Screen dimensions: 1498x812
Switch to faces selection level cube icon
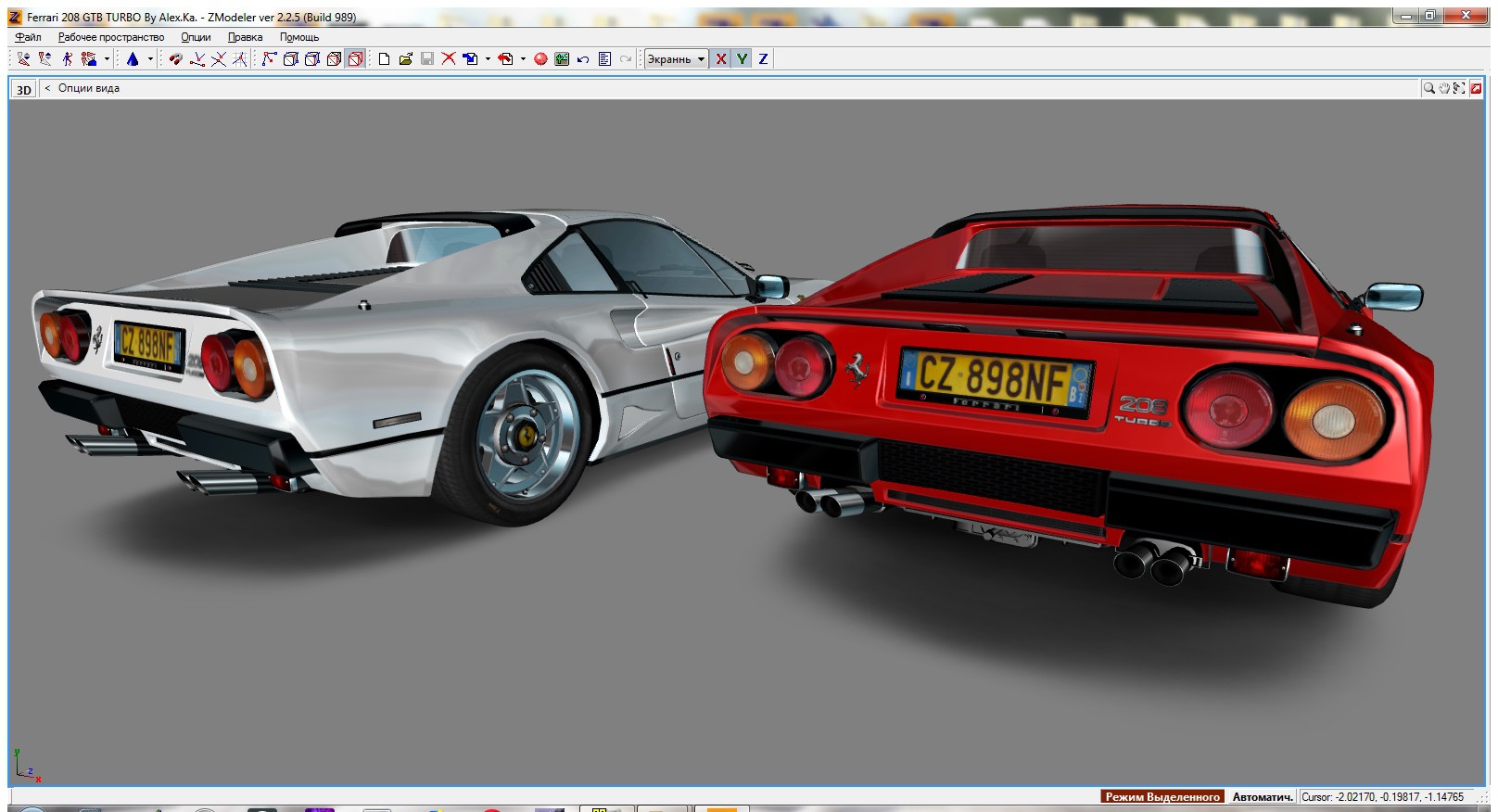tap(312, 58)
